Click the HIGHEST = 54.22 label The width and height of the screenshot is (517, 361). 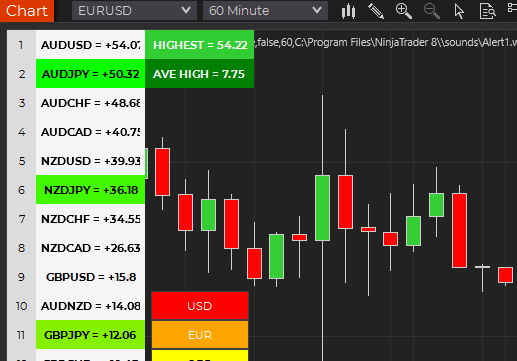pyautogui.click(x=200, y=45)
